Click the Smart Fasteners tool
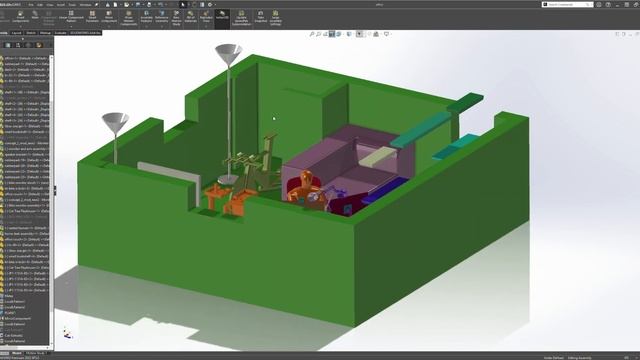Viewport: 640px width, 360px height. click(x=92, y=17)
